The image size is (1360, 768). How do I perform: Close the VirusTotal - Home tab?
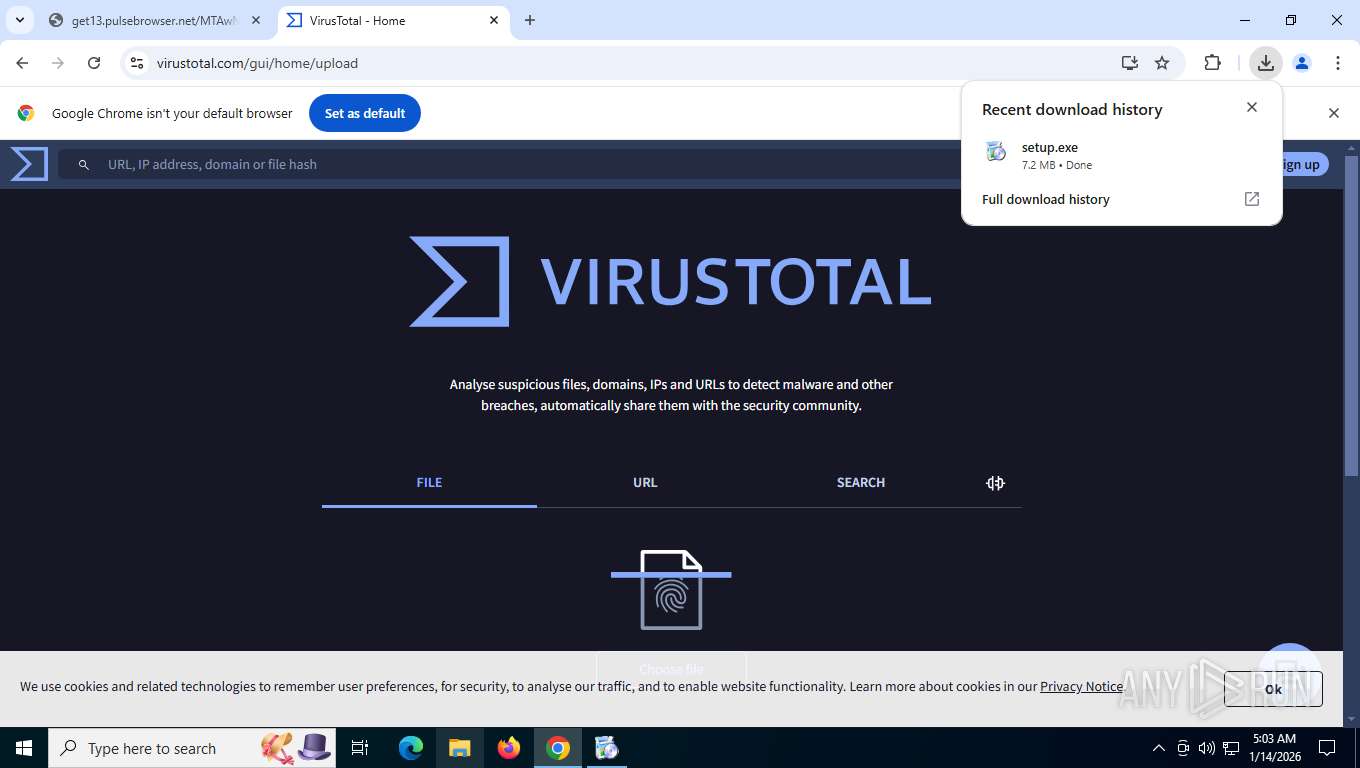tap(494, 20)
